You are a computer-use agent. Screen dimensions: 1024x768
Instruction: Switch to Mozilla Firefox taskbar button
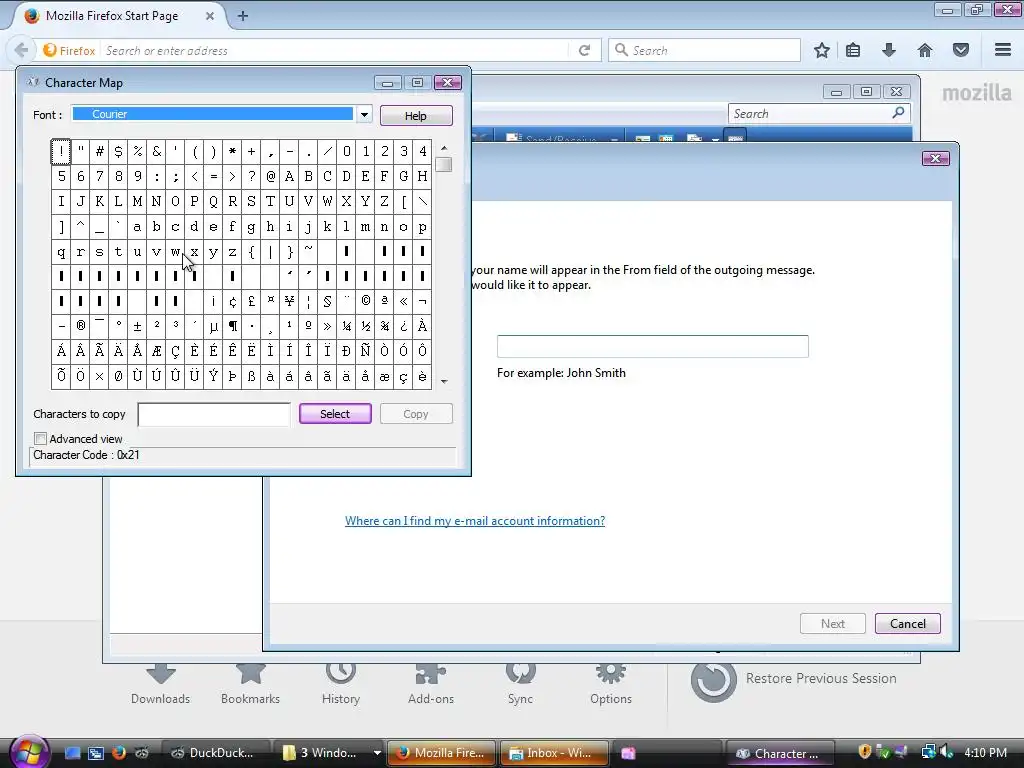coord(441,753)
